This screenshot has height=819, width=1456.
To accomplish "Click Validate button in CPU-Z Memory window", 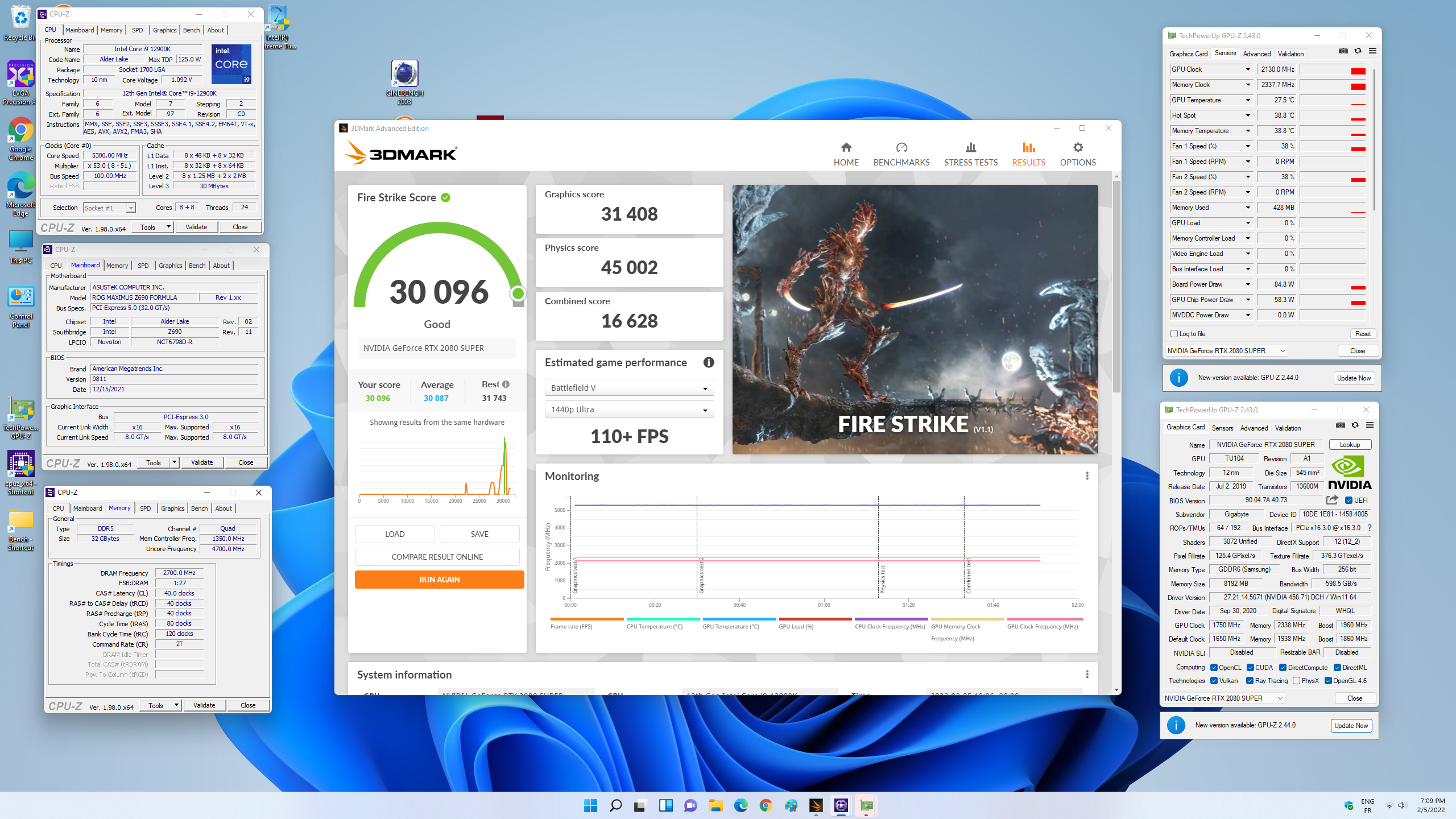I will [204, 705].
